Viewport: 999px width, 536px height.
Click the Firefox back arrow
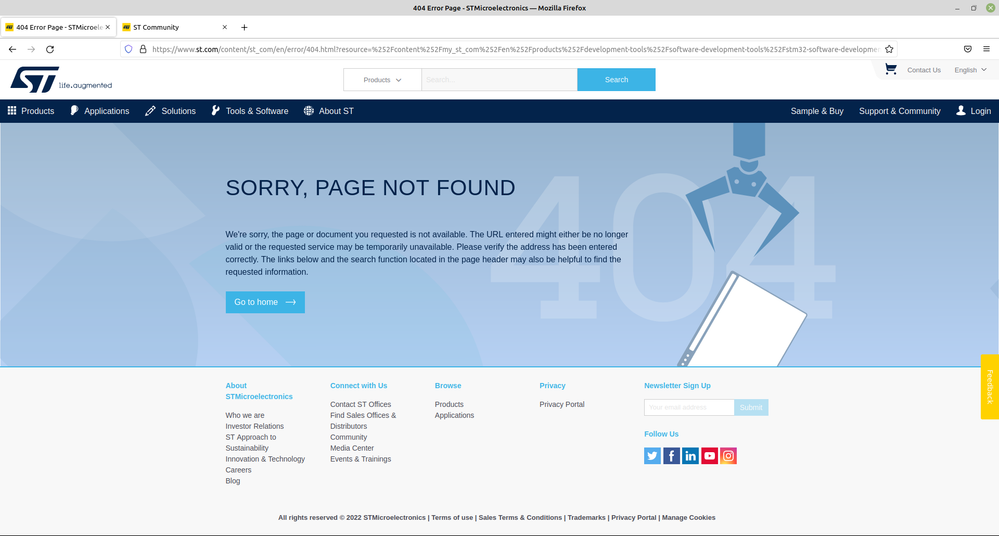coord(12,49)
